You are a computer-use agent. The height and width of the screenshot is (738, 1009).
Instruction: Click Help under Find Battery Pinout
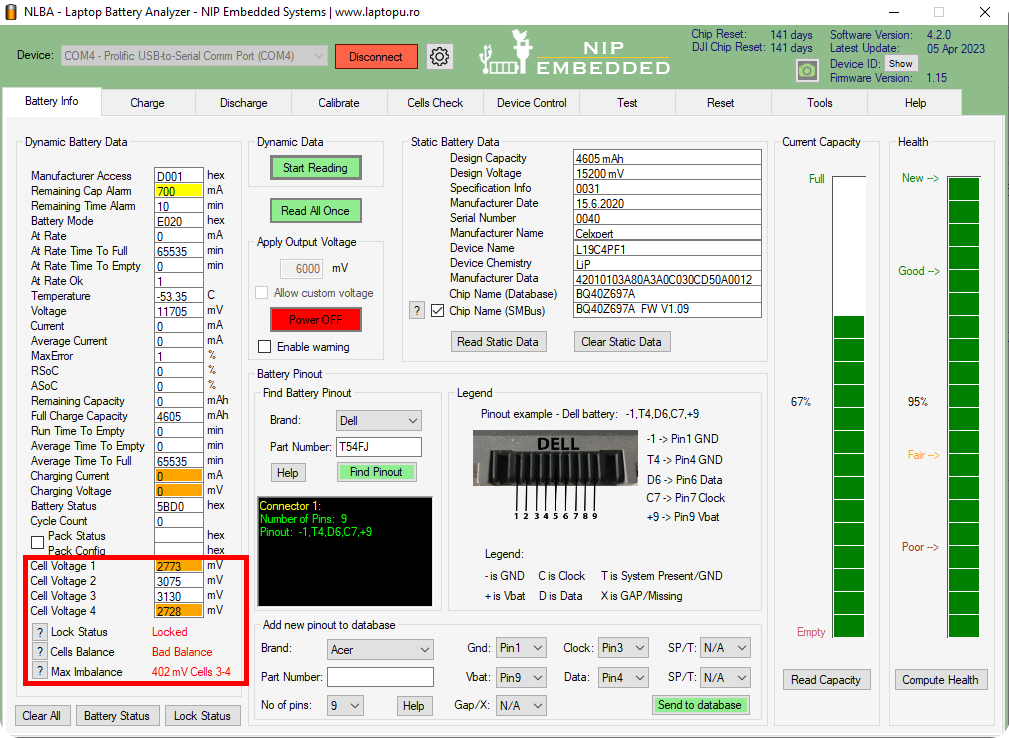(288, 473)
